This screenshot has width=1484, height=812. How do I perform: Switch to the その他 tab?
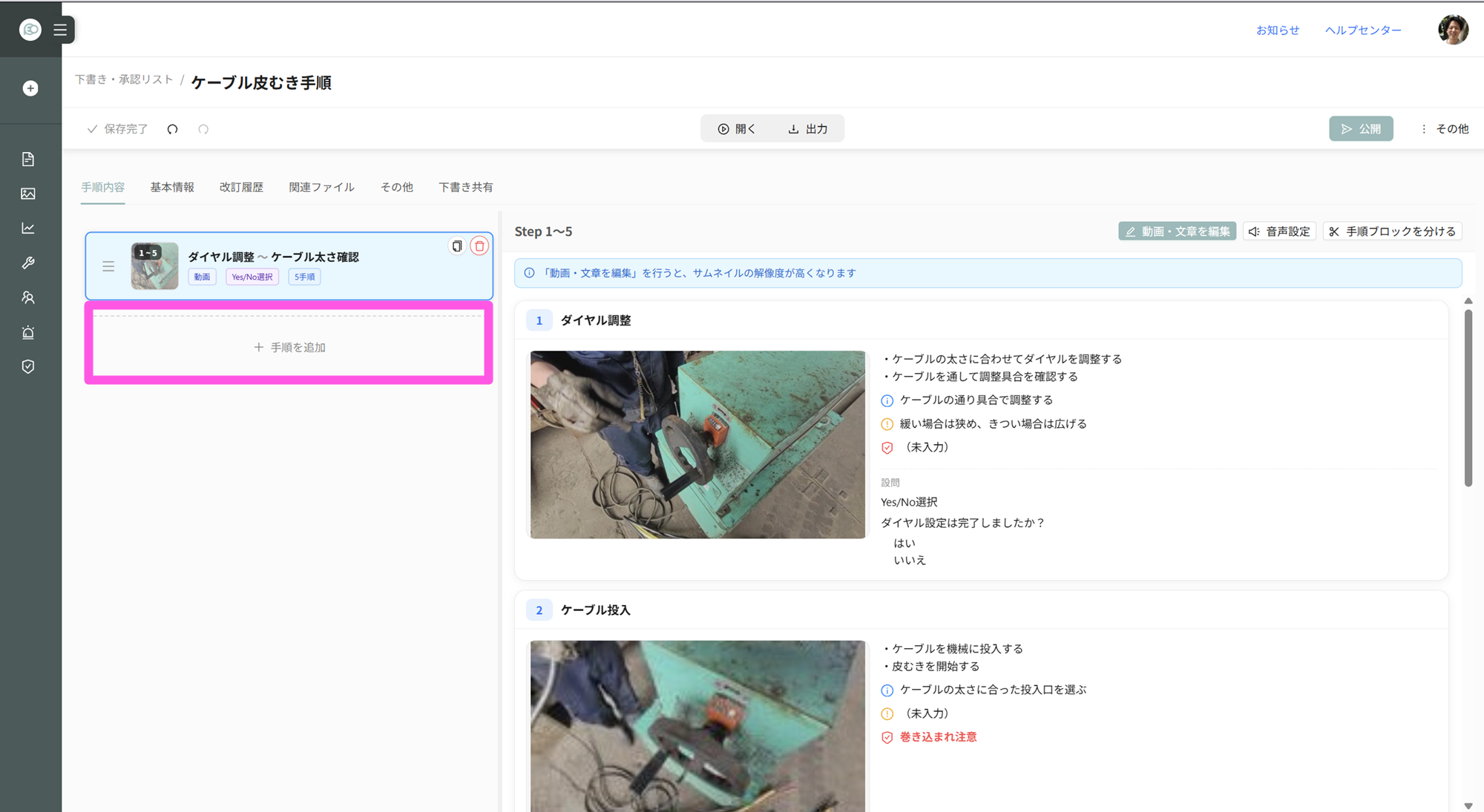pyautogui.click(x=396, y=187)
